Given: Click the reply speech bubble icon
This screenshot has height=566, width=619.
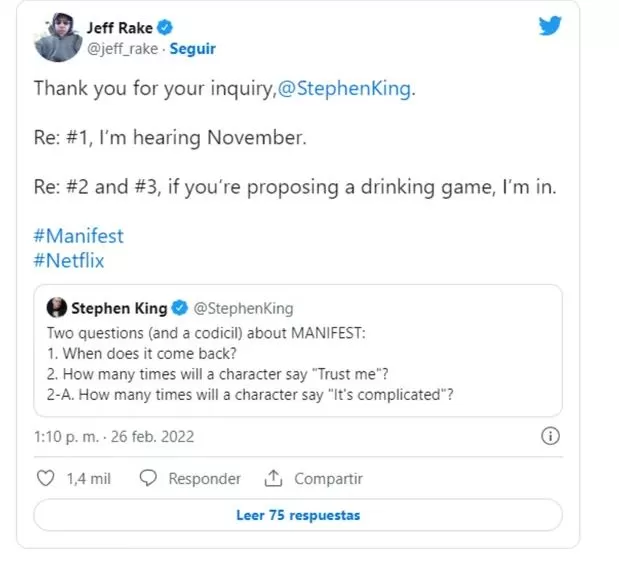Looking at the screenshot, I should (x=149, y=479).
